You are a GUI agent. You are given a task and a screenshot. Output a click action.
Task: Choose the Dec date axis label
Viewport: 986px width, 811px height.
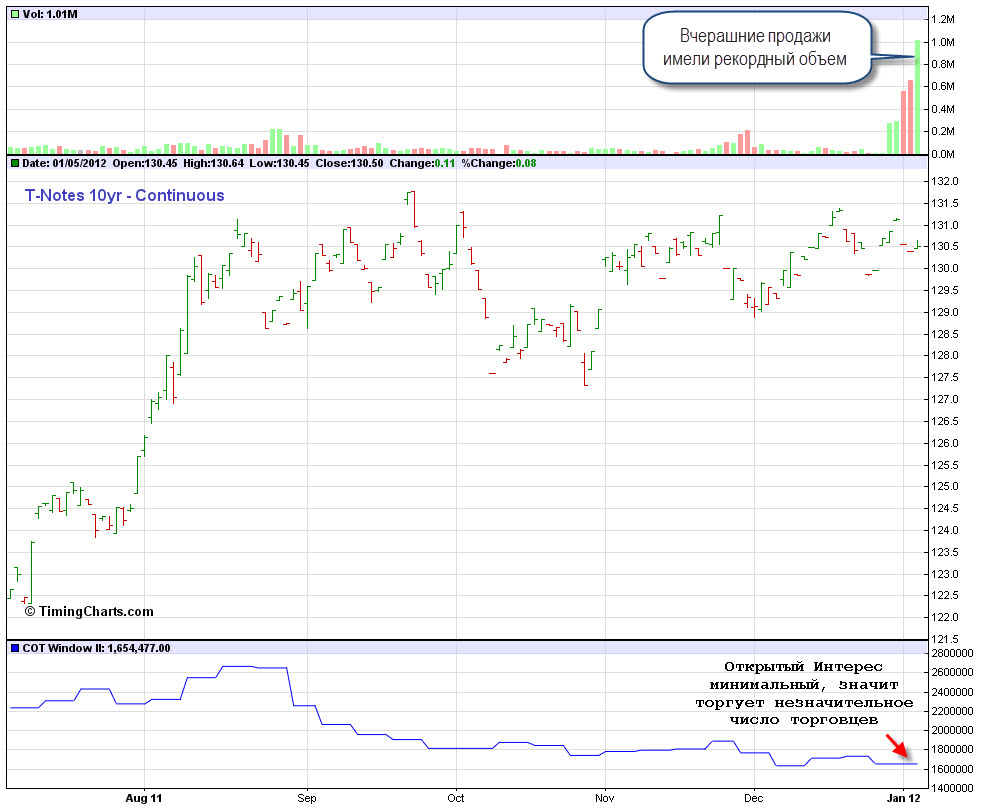pos(753,798)
